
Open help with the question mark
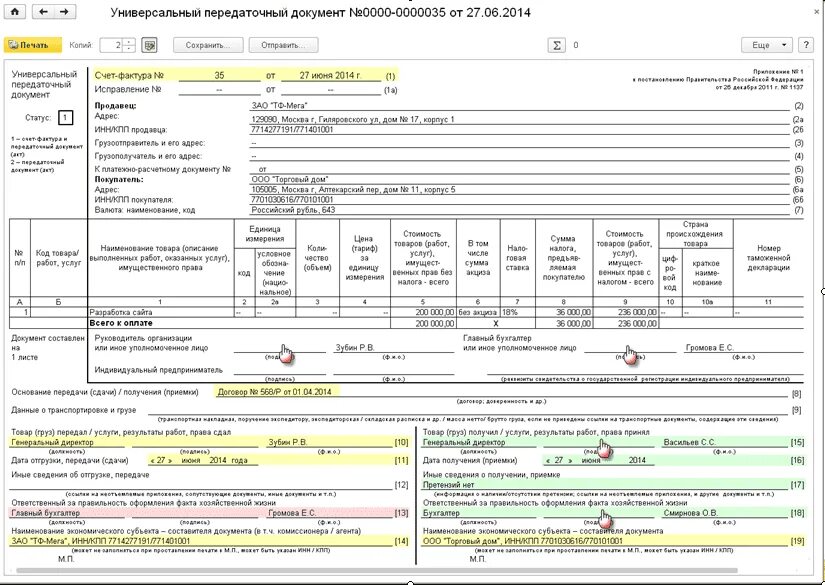[806, 45]
